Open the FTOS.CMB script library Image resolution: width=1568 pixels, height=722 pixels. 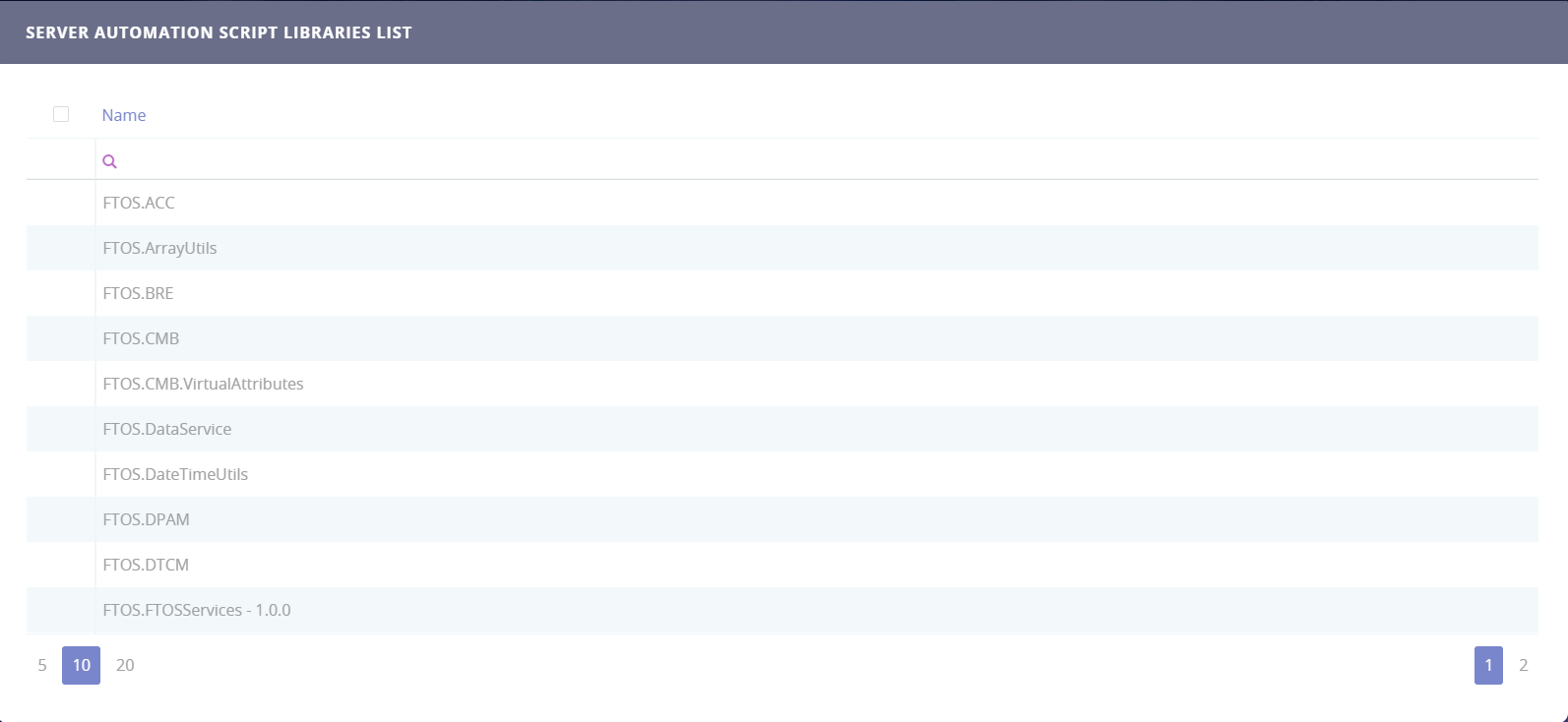[141, 338]
